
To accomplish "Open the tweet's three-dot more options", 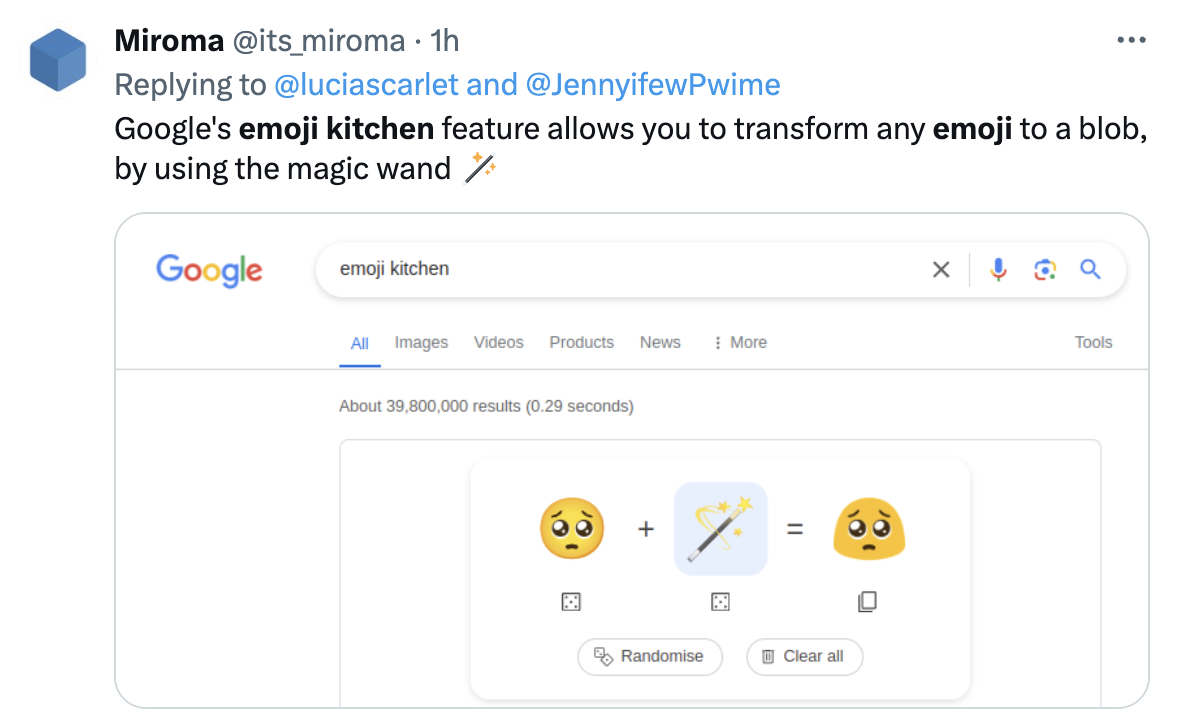I will 1131,41.
